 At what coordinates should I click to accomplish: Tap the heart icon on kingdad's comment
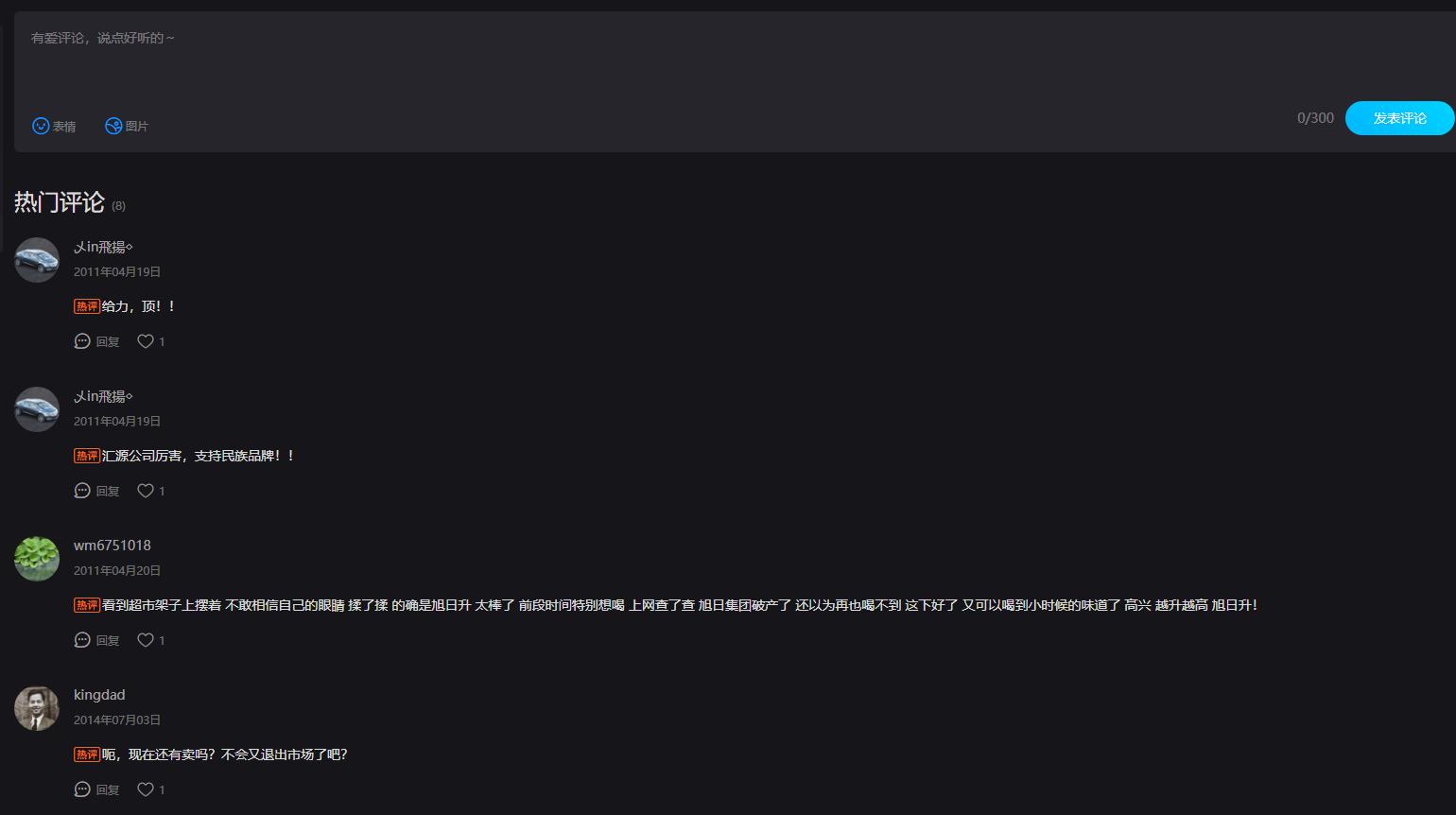tap(146, 789)
